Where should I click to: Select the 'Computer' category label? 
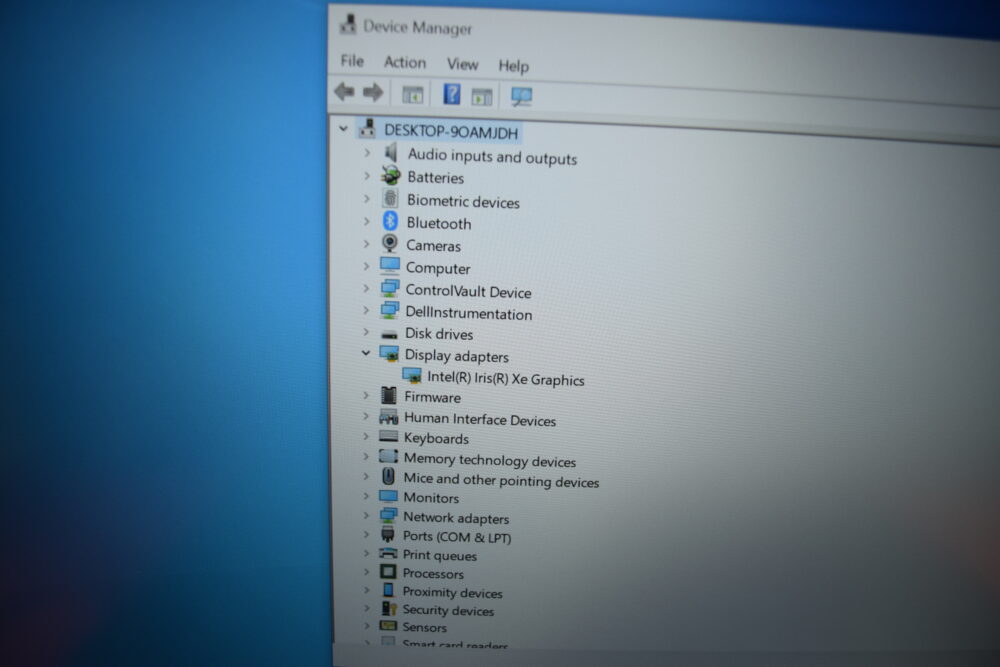click(x=438, y=268)
